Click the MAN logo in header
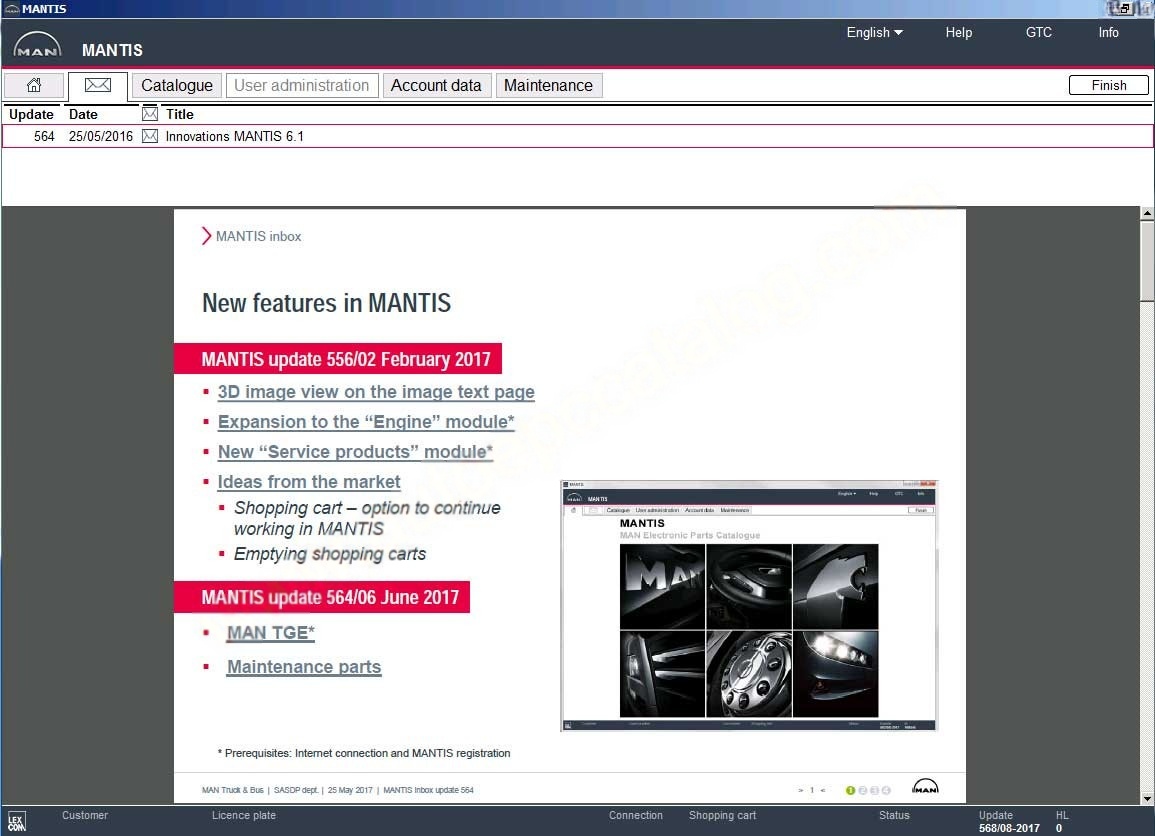Image resolution: width=1155 pixels, height=836 pixels. click(x=37, y=47)
